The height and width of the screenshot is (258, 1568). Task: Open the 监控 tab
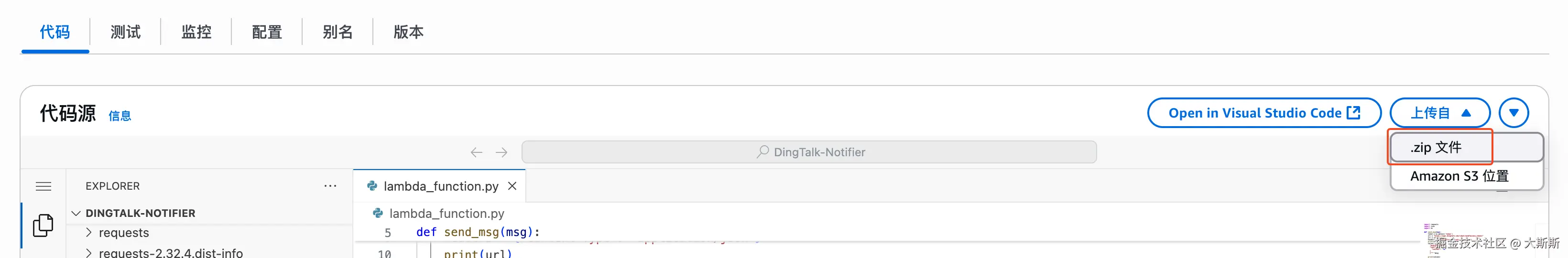click(196, 32)
